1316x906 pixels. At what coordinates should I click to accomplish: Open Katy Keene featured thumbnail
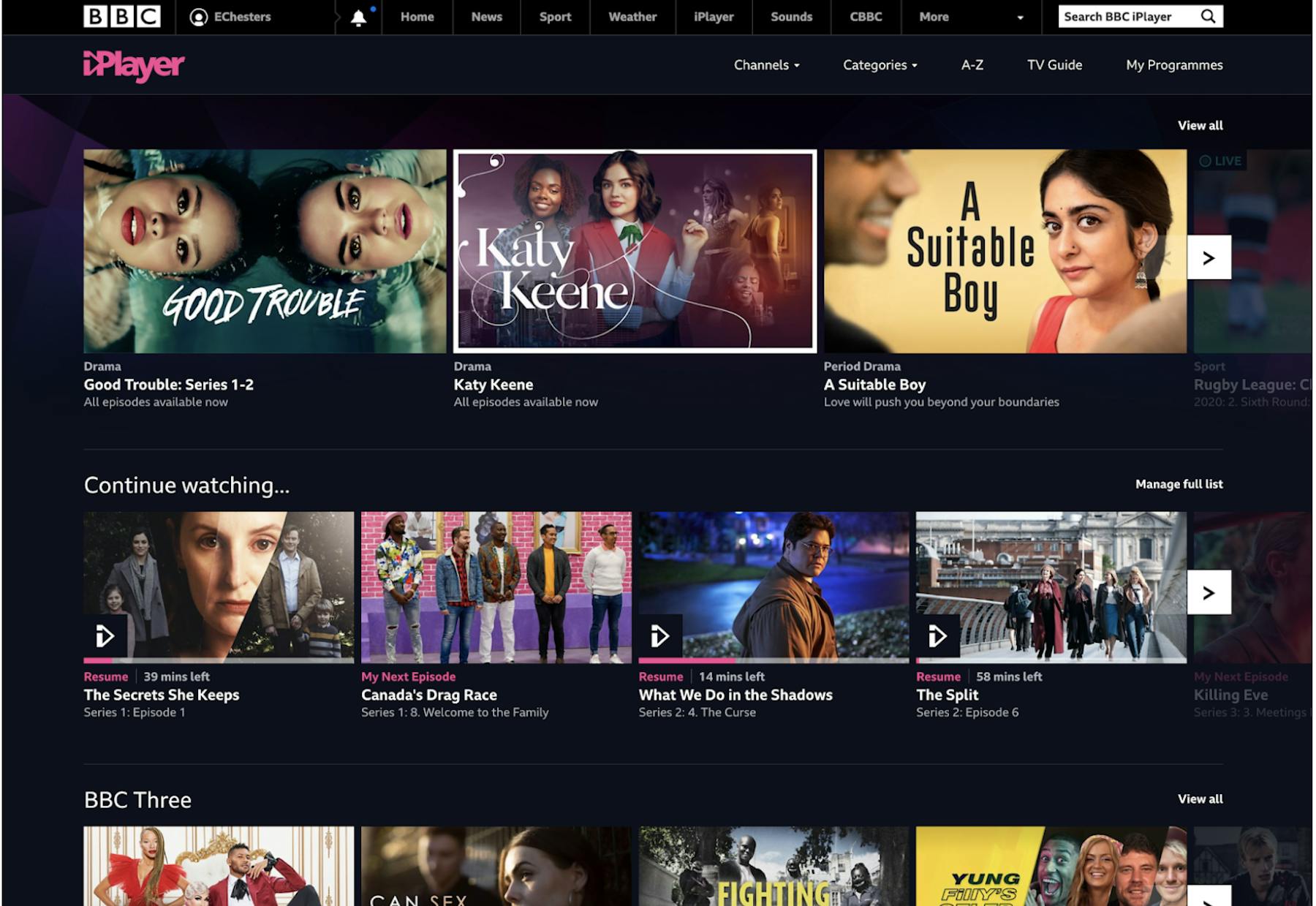point(635,251)
